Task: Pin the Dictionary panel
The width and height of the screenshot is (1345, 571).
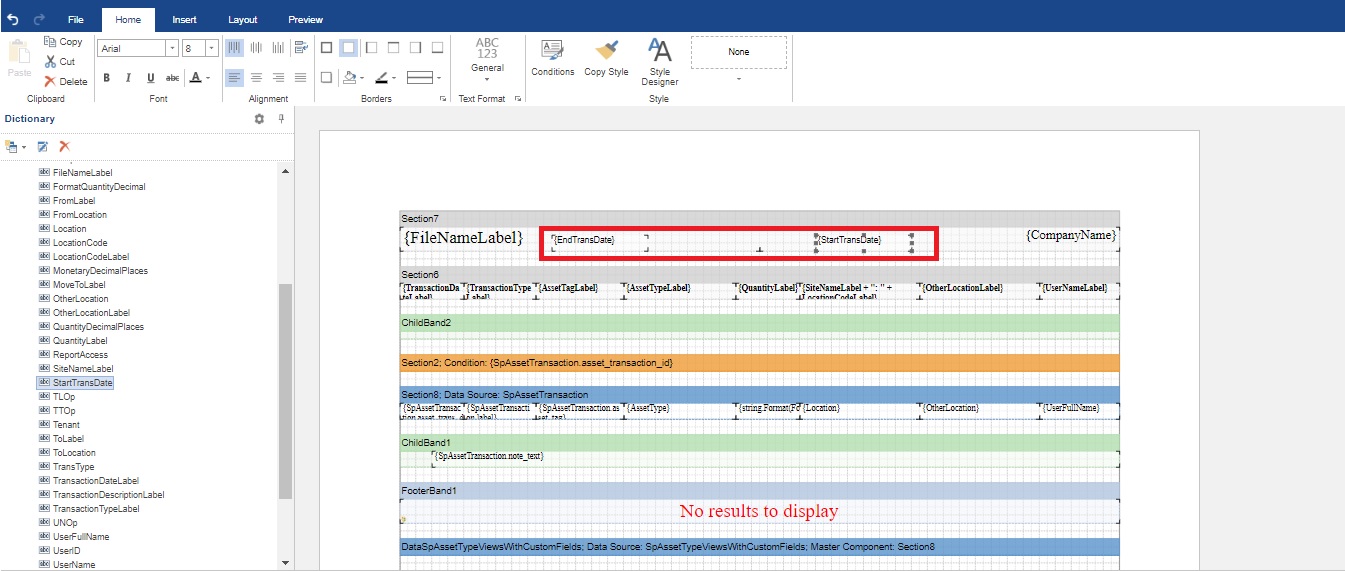Action: click(281, 119)
